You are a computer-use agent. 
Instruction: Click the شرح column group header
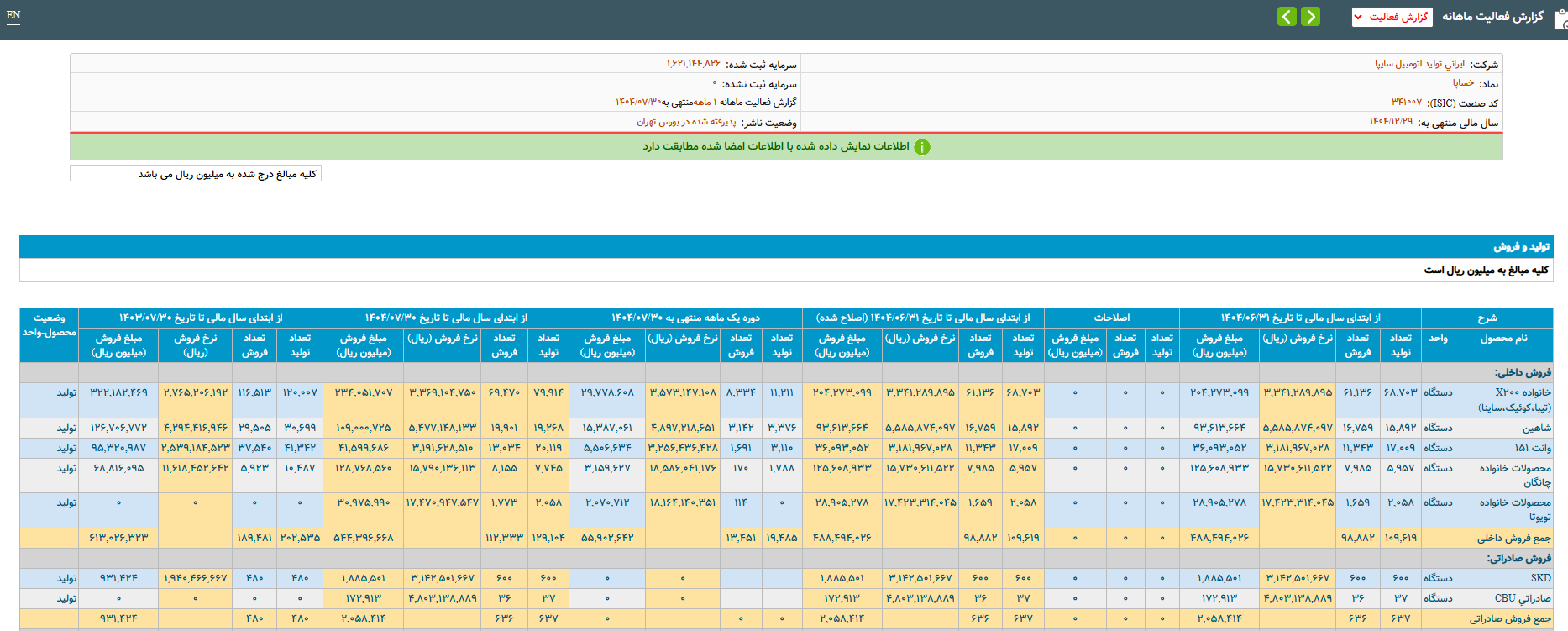coord(1487,318)
